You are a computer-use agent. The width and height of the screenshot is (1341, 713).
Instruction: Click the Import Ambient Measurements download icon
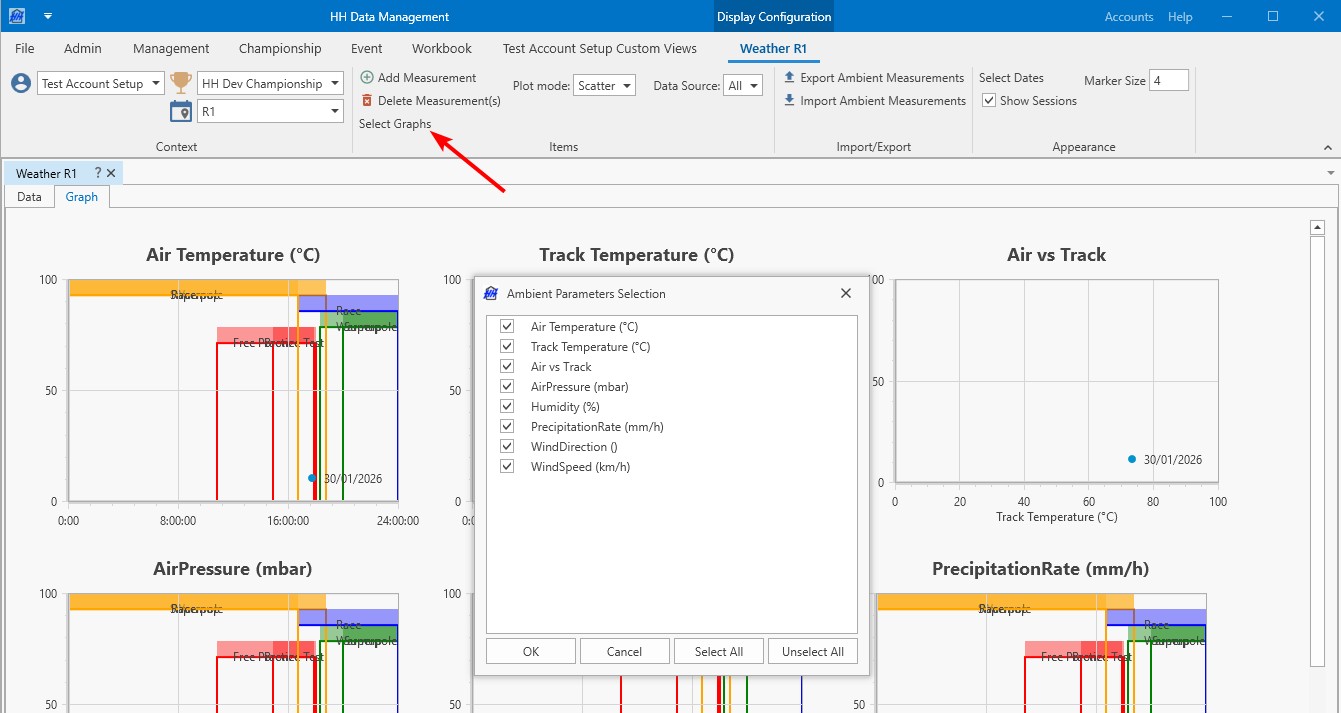click(789, 101)
